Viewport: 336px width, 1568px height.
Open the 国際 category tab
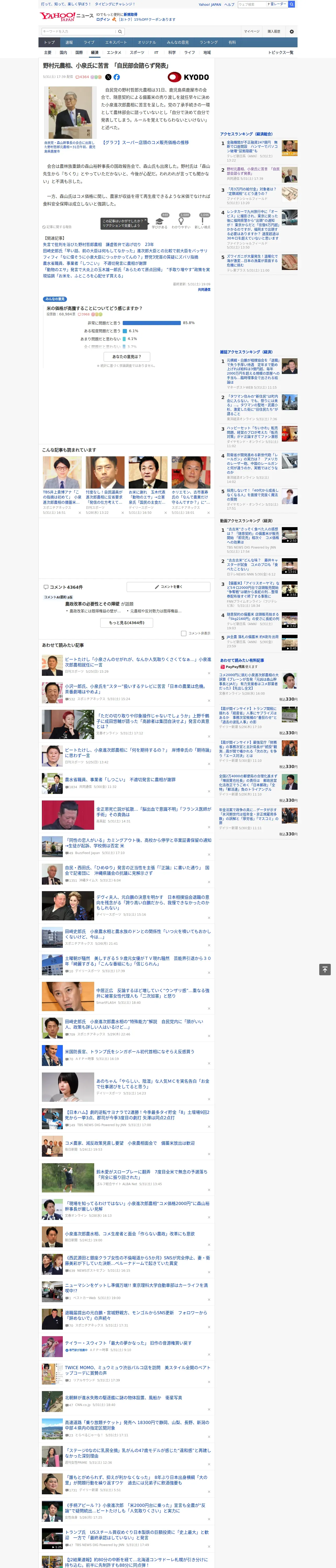click(x=79, y=52)
